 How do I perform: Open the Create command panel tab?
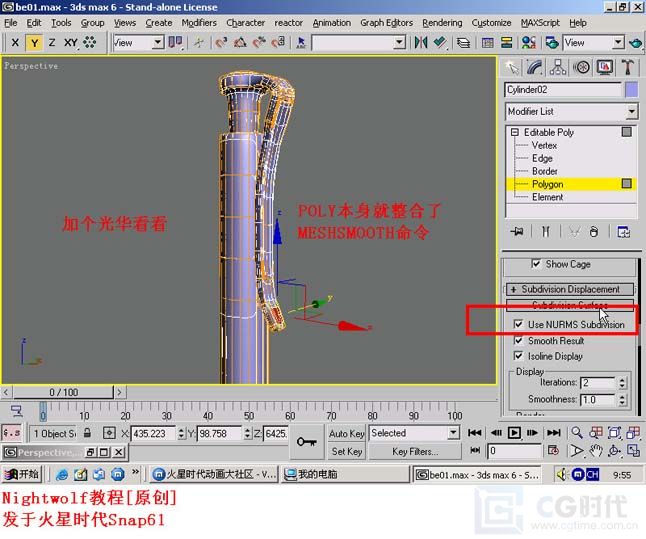pos(512,67)
